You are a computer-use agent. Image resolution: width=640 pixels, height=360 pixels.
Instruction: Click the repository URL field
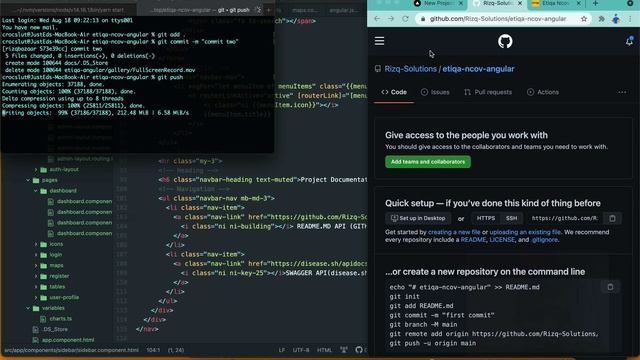(564, 218)
